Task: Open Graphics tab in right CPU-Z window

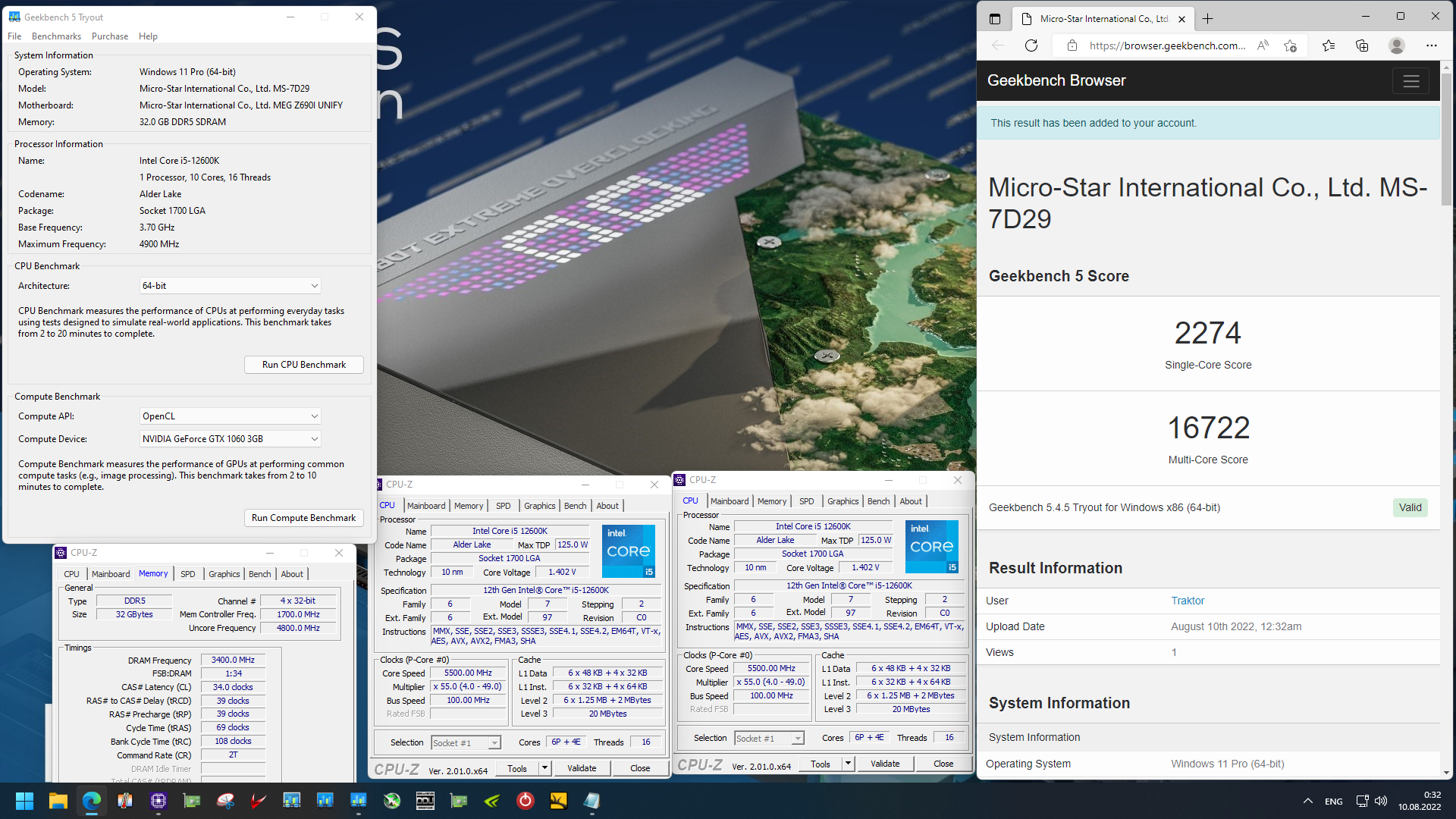Action: pos(843,501)
